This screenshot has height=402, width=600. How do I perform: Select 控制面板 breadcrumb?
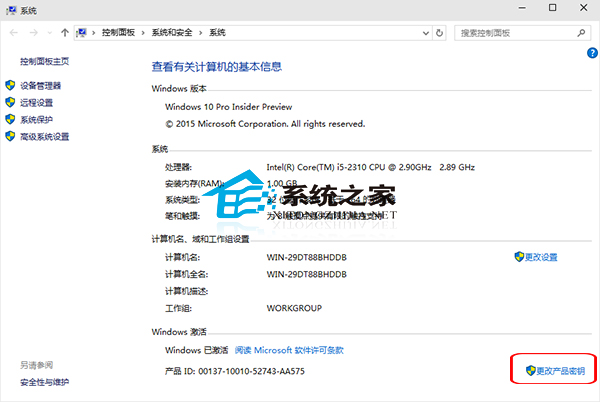[118, 33]
